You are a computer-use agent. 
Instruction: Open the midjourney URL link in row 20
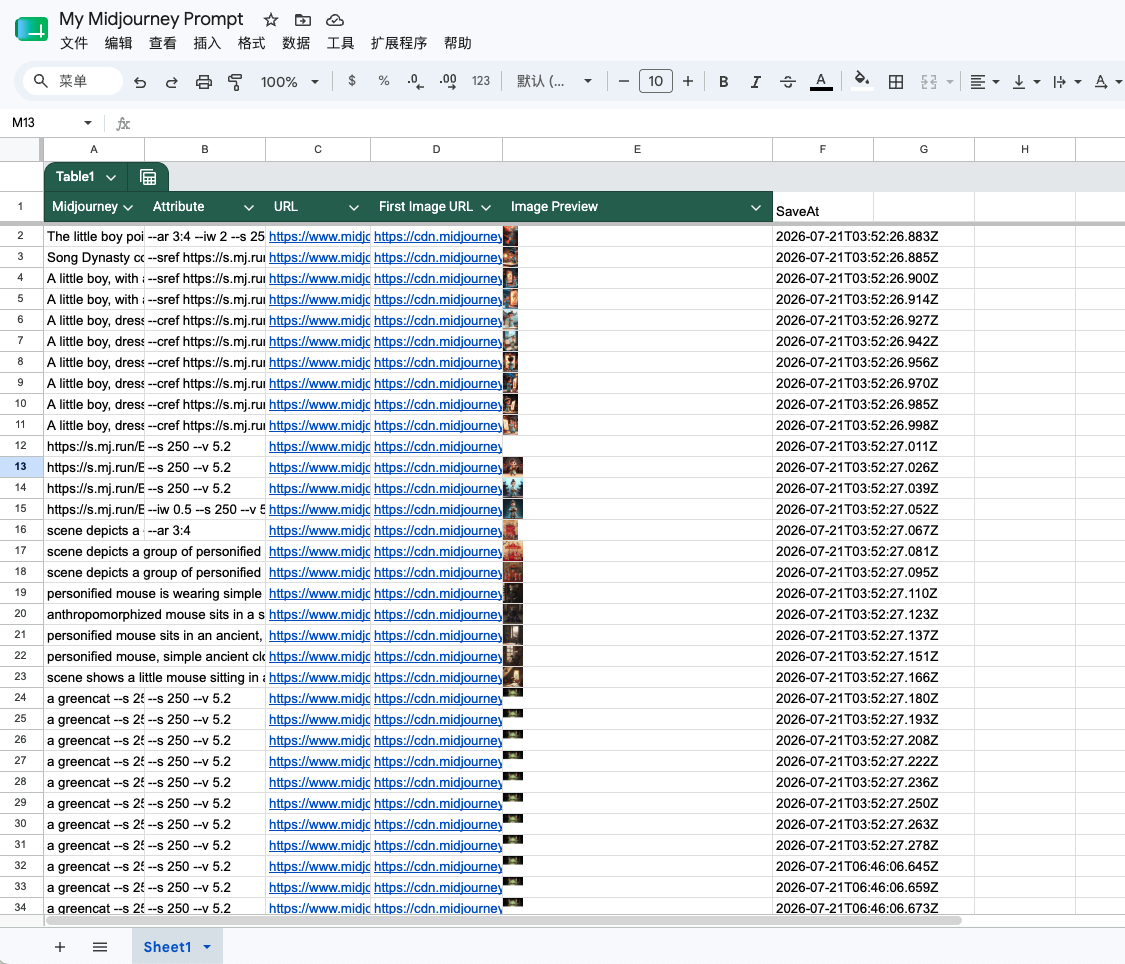319,614
